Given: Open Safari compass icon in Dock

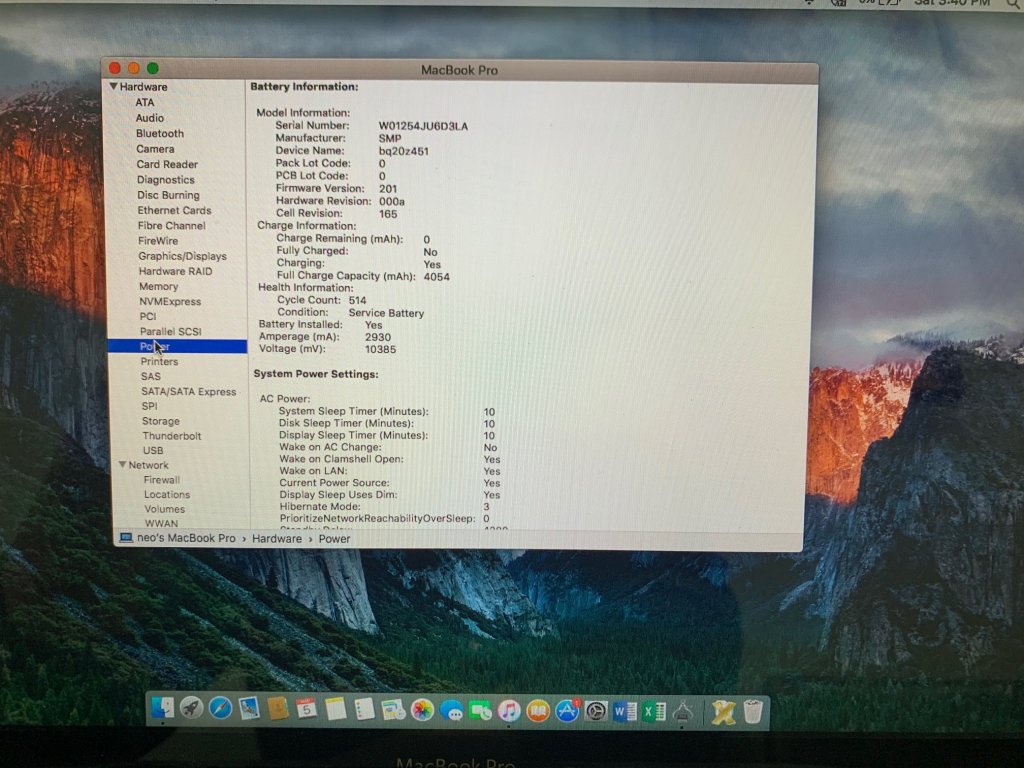Looking at the screenshot, I should (x=220, y=708).
